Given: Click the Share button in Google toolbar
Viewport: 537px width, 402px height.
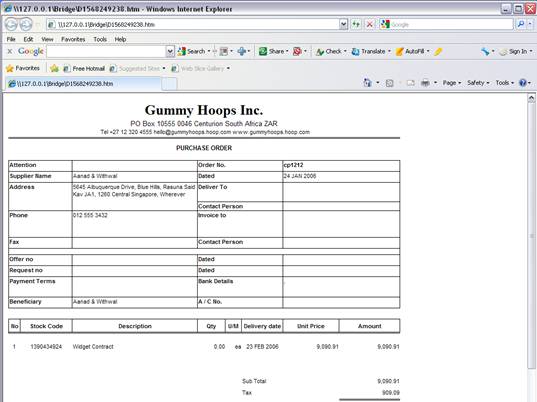Looking at the screenshot, I should (x=272, y=51).
